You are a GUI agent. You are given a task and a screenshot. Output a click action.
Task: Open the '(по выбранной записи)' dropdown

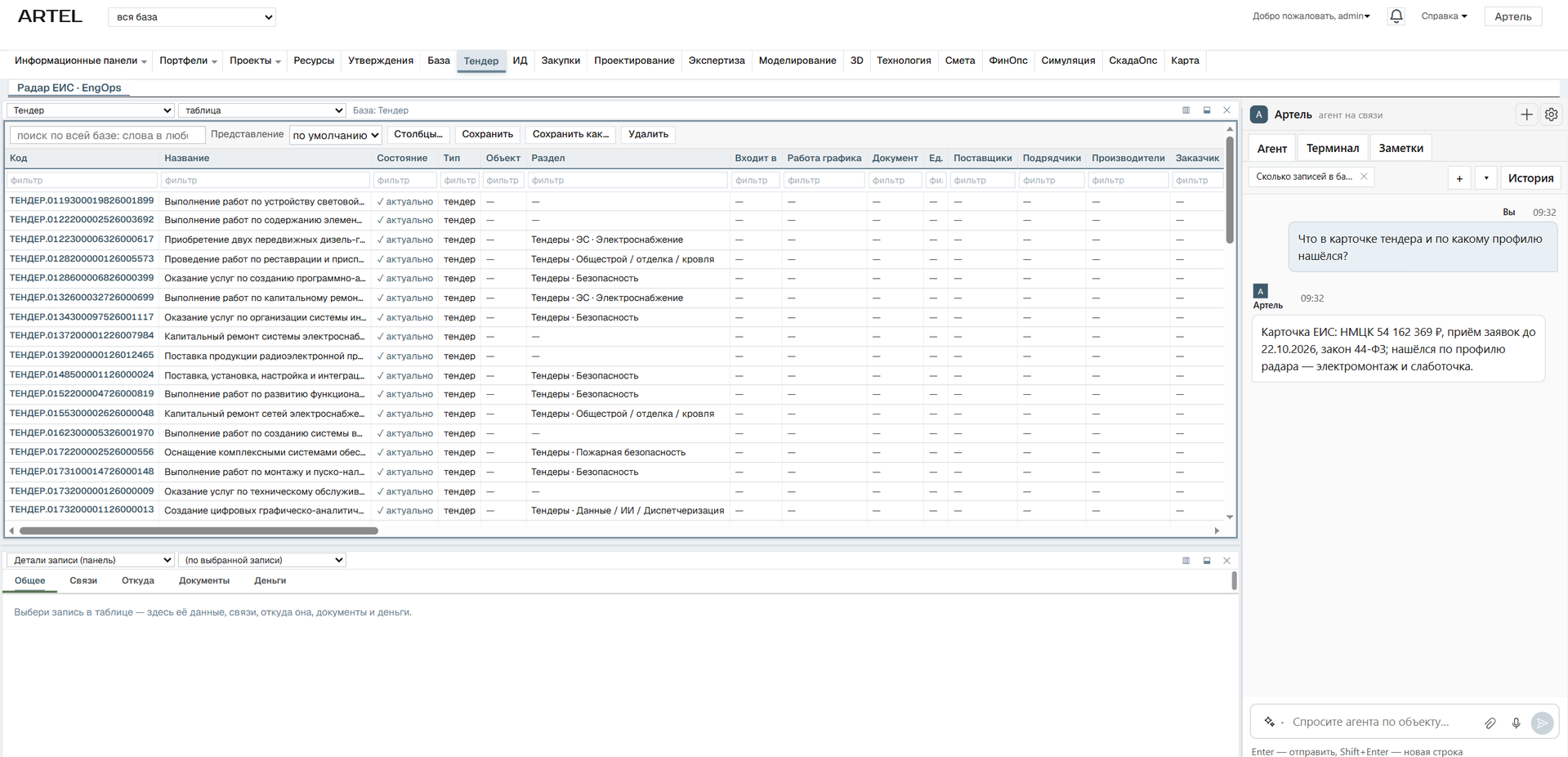[x=262, y=560]
